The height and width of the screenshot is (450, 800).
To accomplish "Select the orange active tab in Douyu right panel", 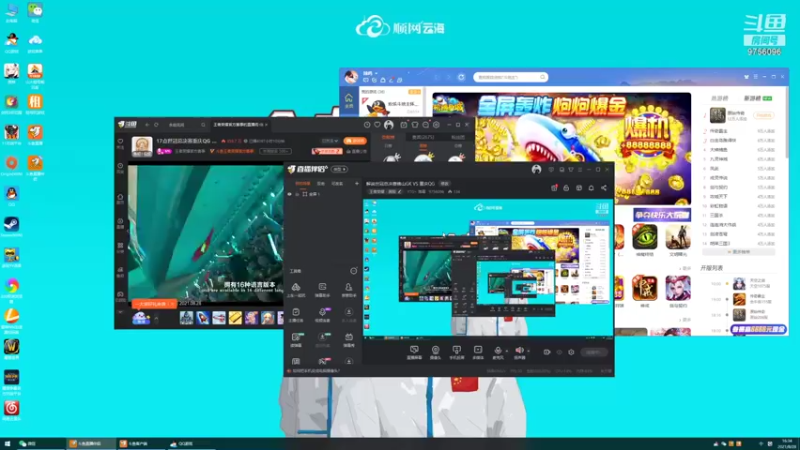I will 388,137.
